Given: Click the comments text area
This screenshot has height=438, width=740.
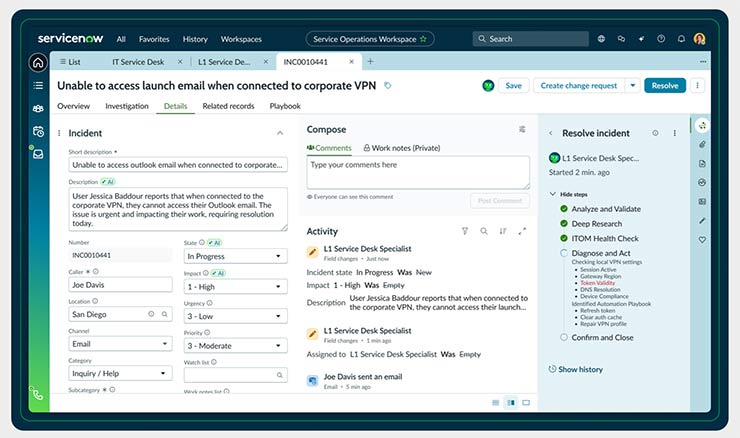Looking at the screenshot, I should coord(418,171).
